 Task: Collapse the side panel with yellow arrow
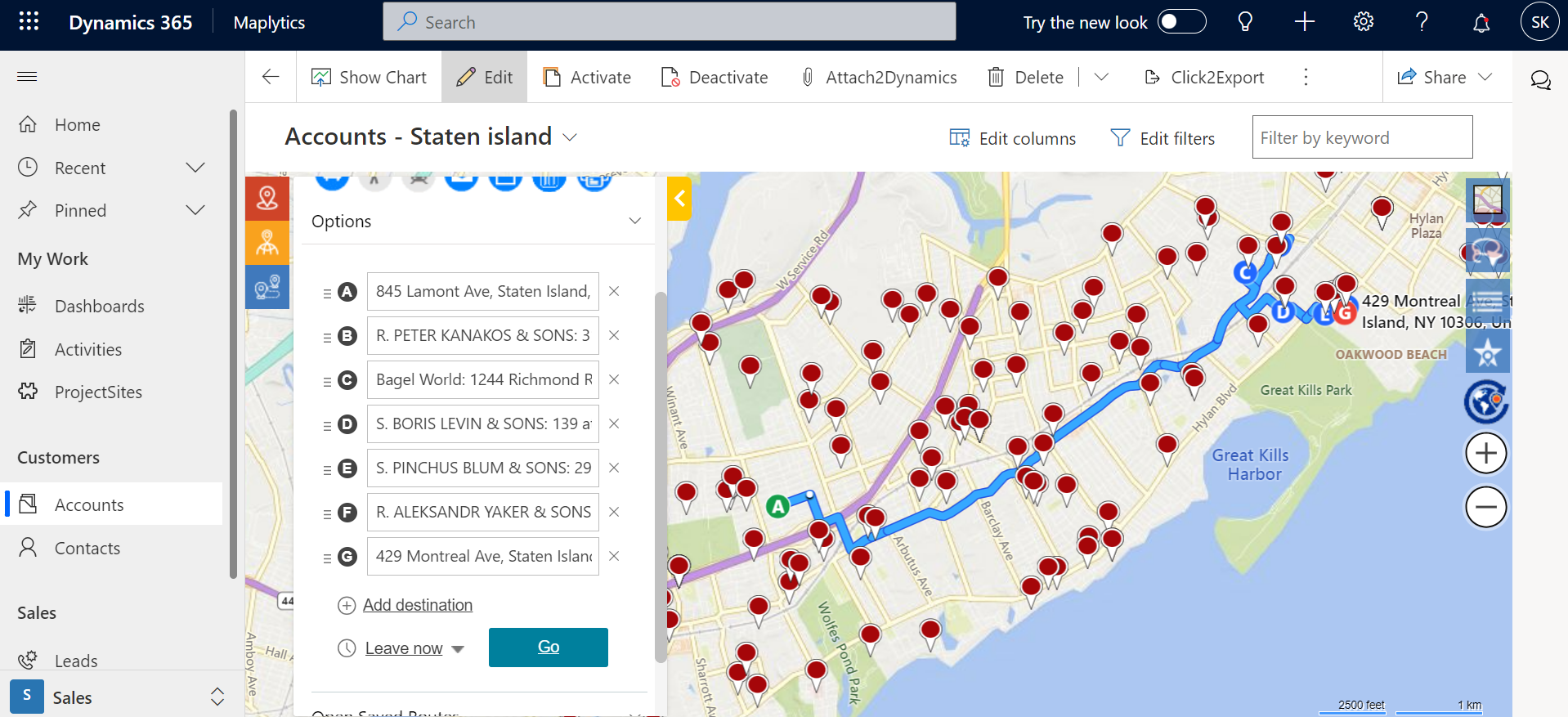pyautogui.click(x=679, y=199)
